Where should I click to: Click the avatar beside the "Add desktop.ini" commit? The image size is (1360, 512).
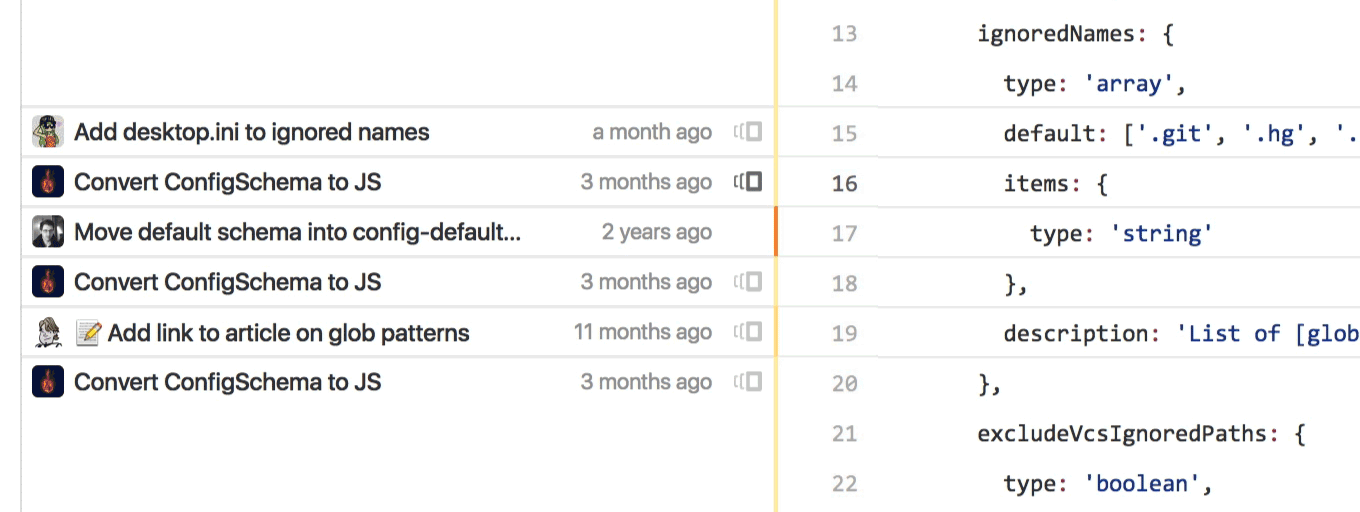click(x=48, y=132)
